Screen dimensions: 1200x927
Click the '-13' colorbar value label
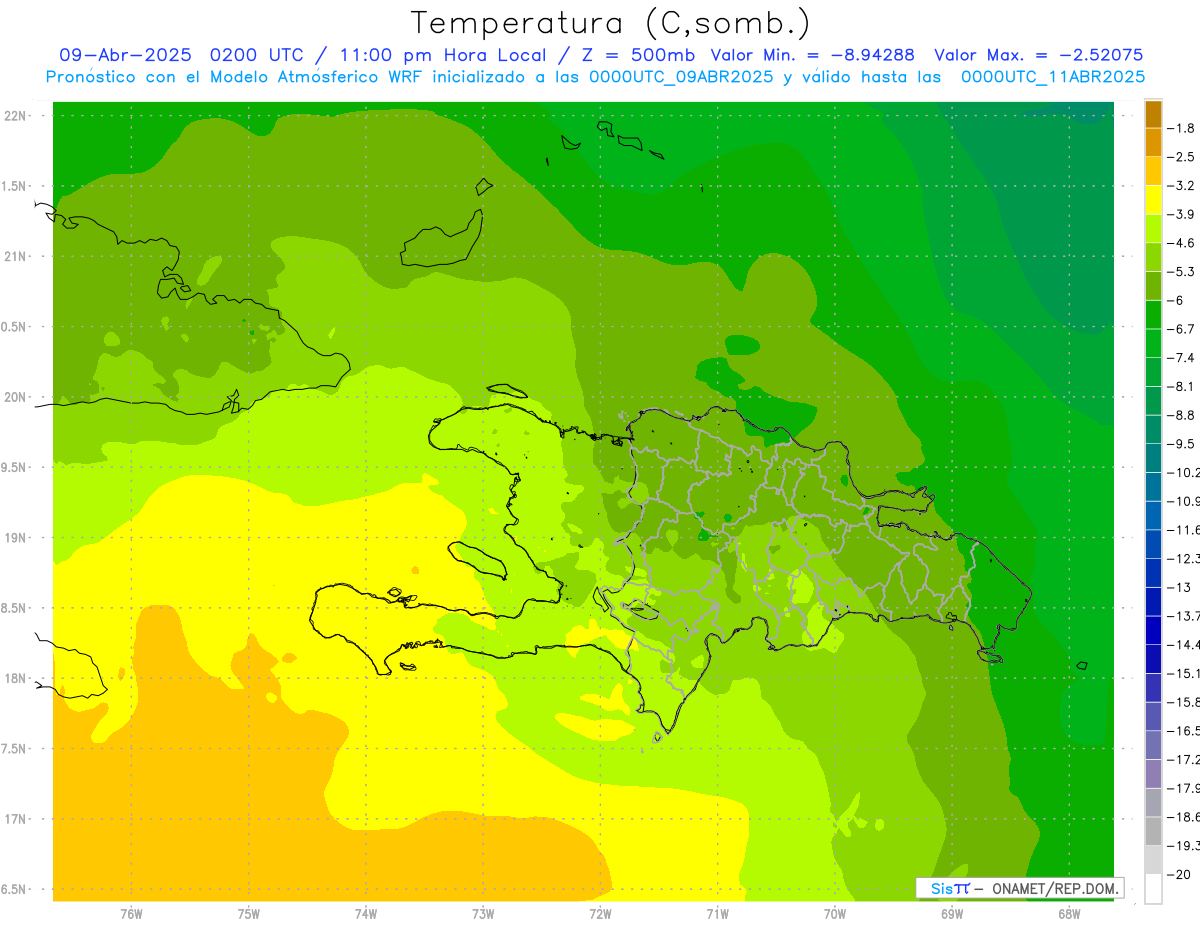(x=1179, y=587)
